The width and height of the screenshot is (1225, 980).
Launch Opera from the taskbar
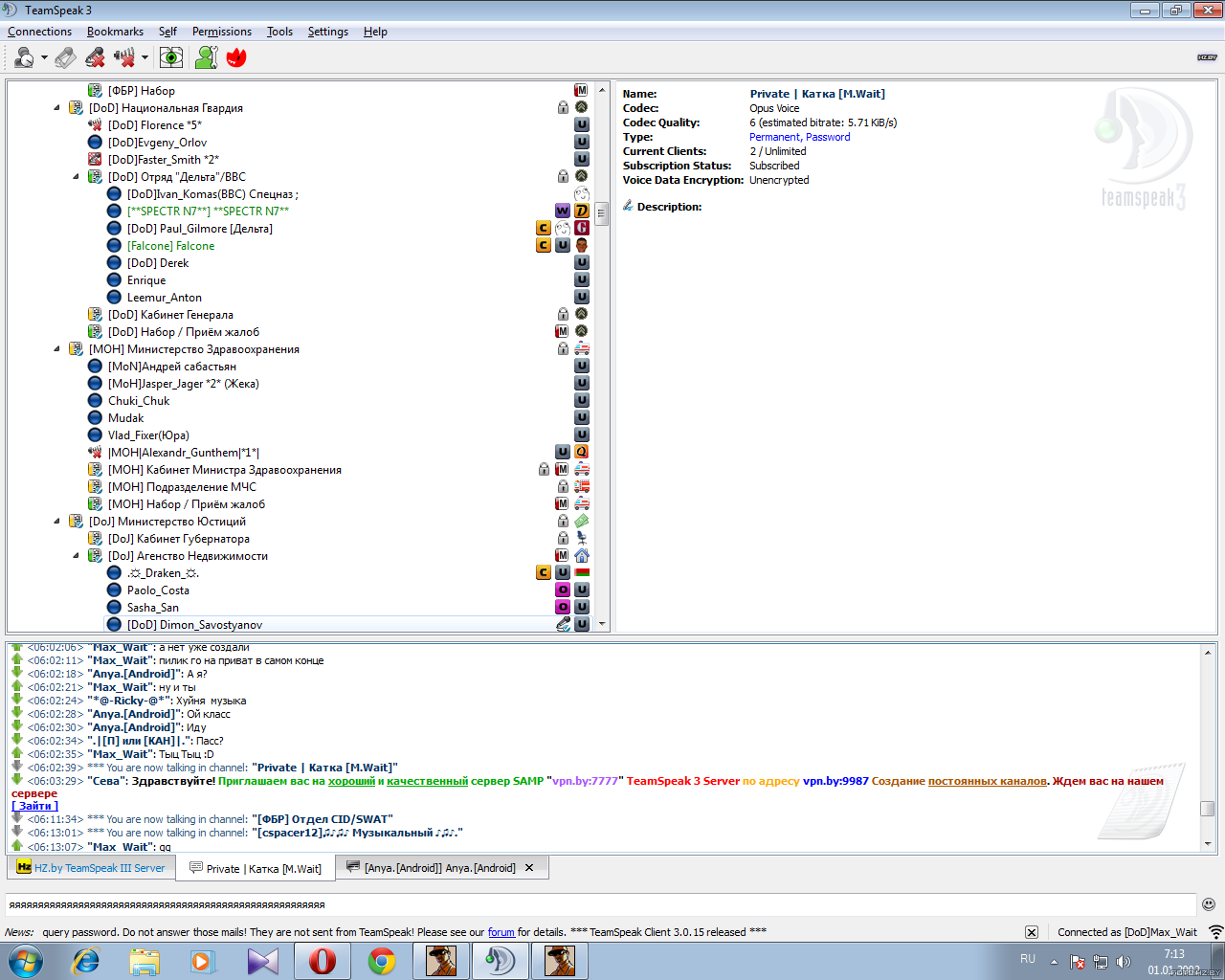pyautogui.click(x=322, y=961)
